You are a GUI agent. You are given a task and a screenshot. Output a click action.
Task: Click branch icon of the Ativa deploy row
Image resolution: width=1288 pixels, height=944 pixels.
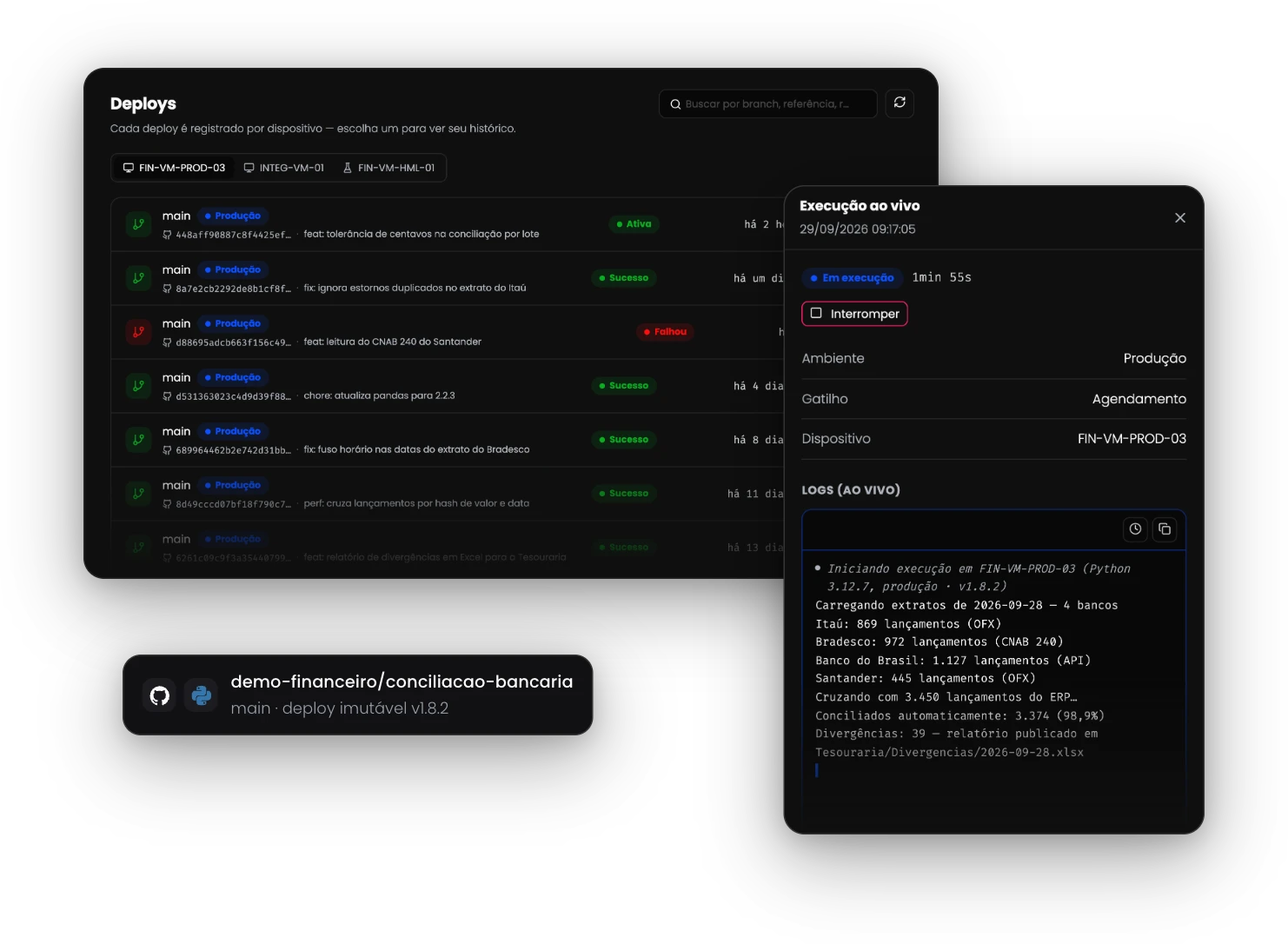(x=138, y=224)
